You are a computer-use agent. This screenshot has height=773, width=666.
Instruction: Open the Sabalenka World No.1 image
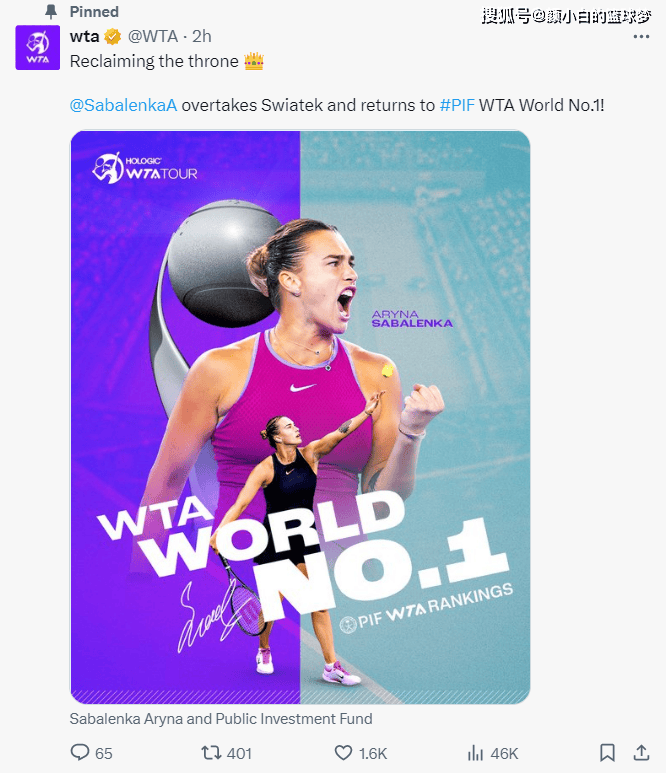(x=300, y=417)
